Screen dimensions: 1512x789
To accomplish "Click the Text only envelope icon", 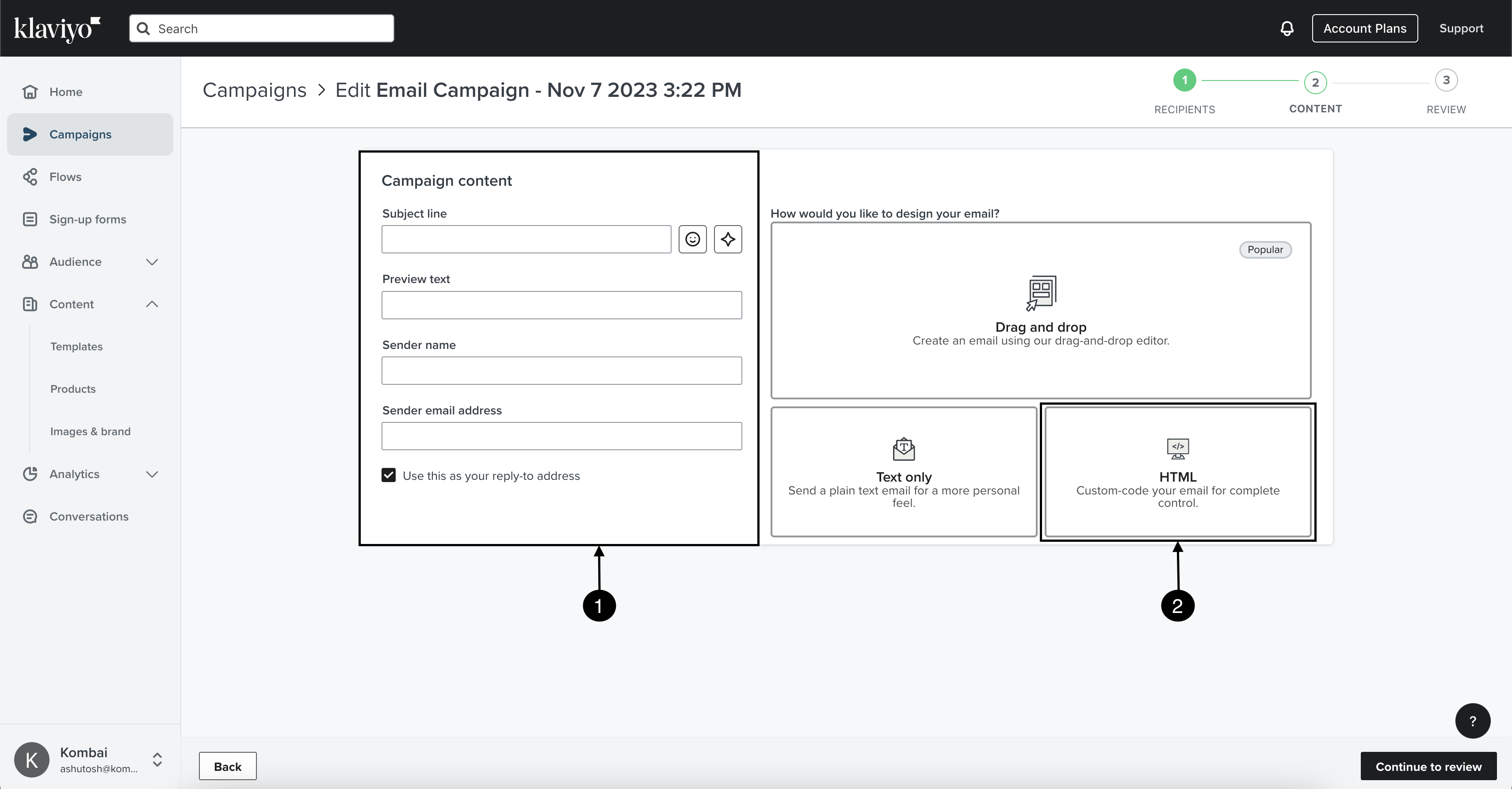I will click(x=904, y=449).
